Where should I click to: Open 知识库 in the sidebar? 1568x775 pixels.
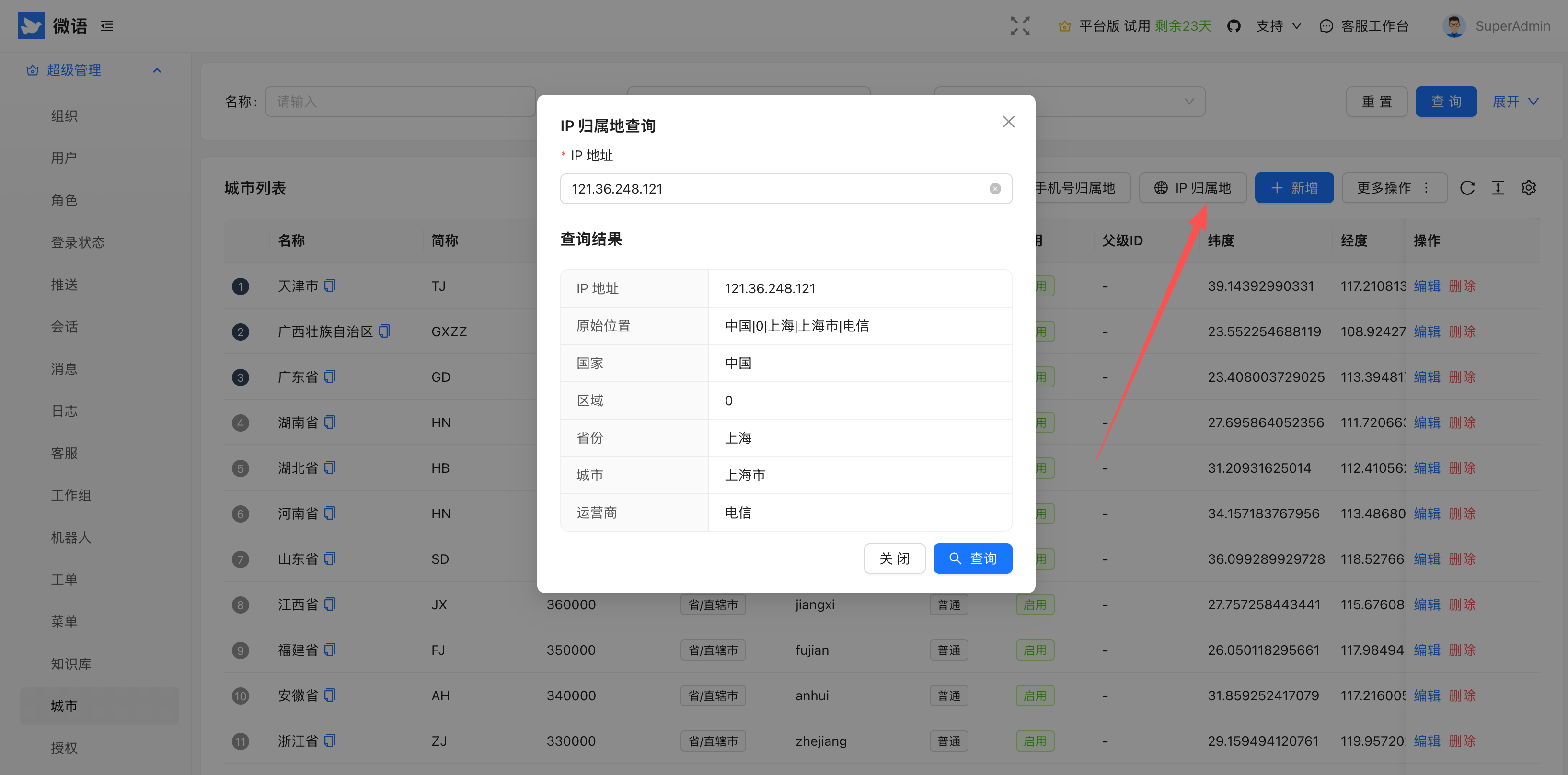coord(71,664)
